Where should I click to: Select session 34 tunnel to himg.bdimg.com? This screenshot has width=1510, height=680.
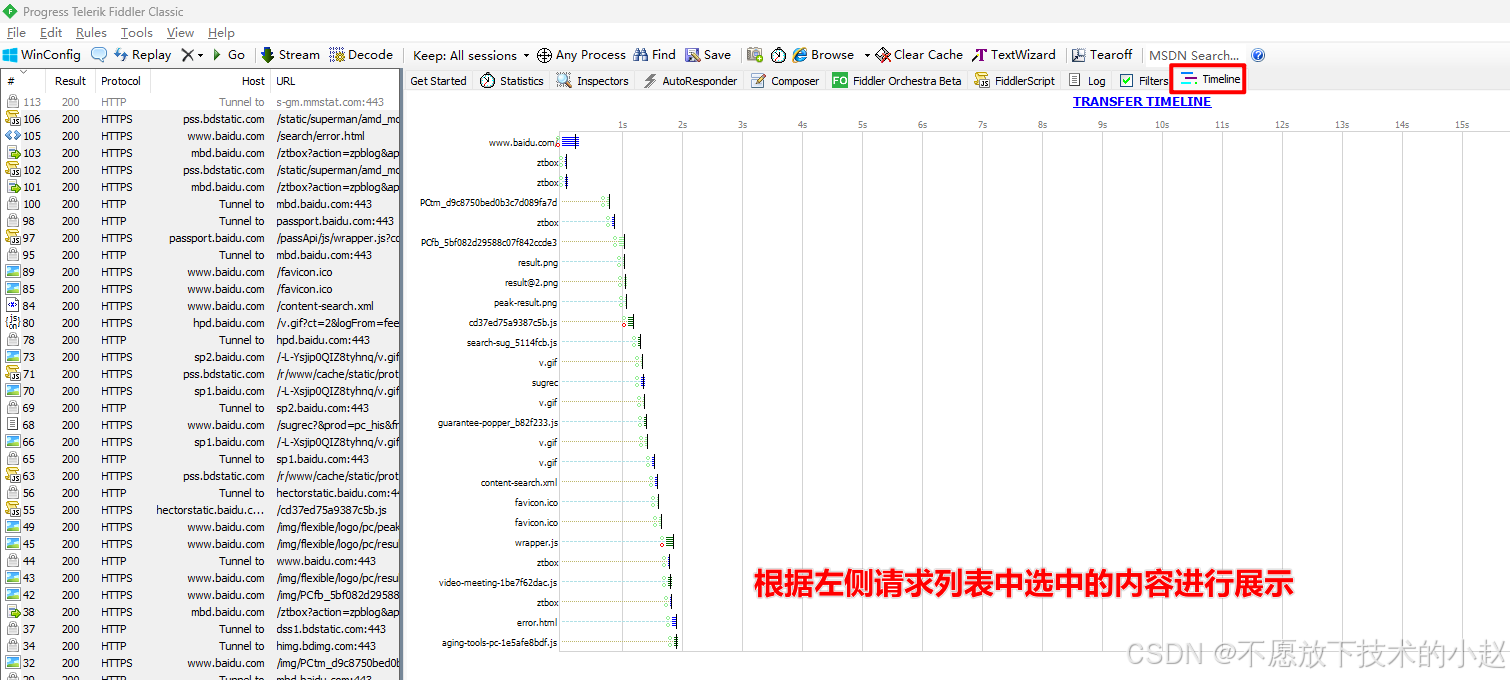[x=200, y=646]
